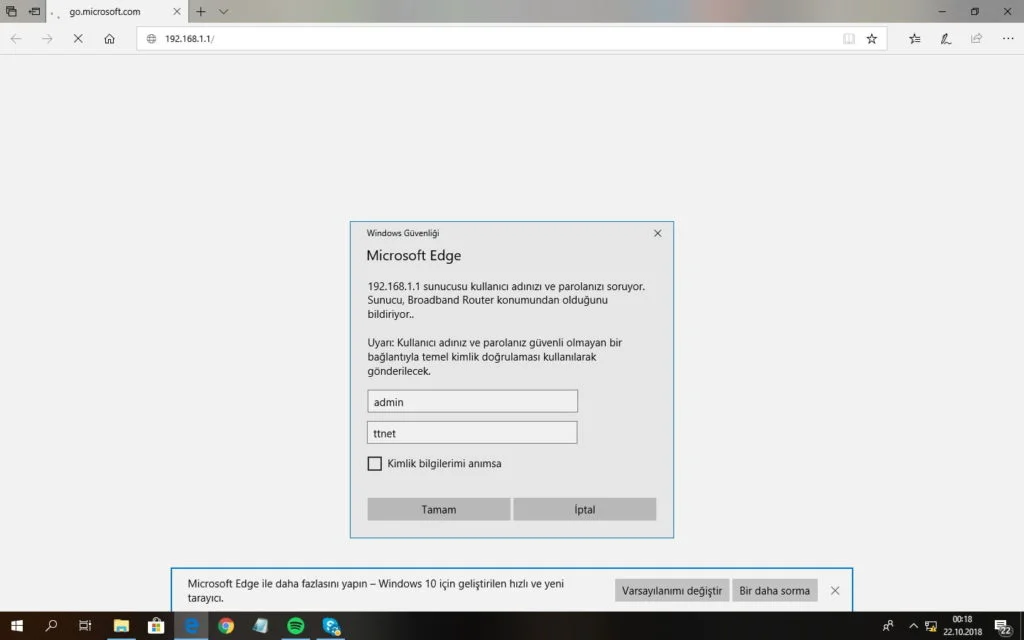Expand the tab previews chevron
The image size is (1024, 640).
tap(223, 12)
